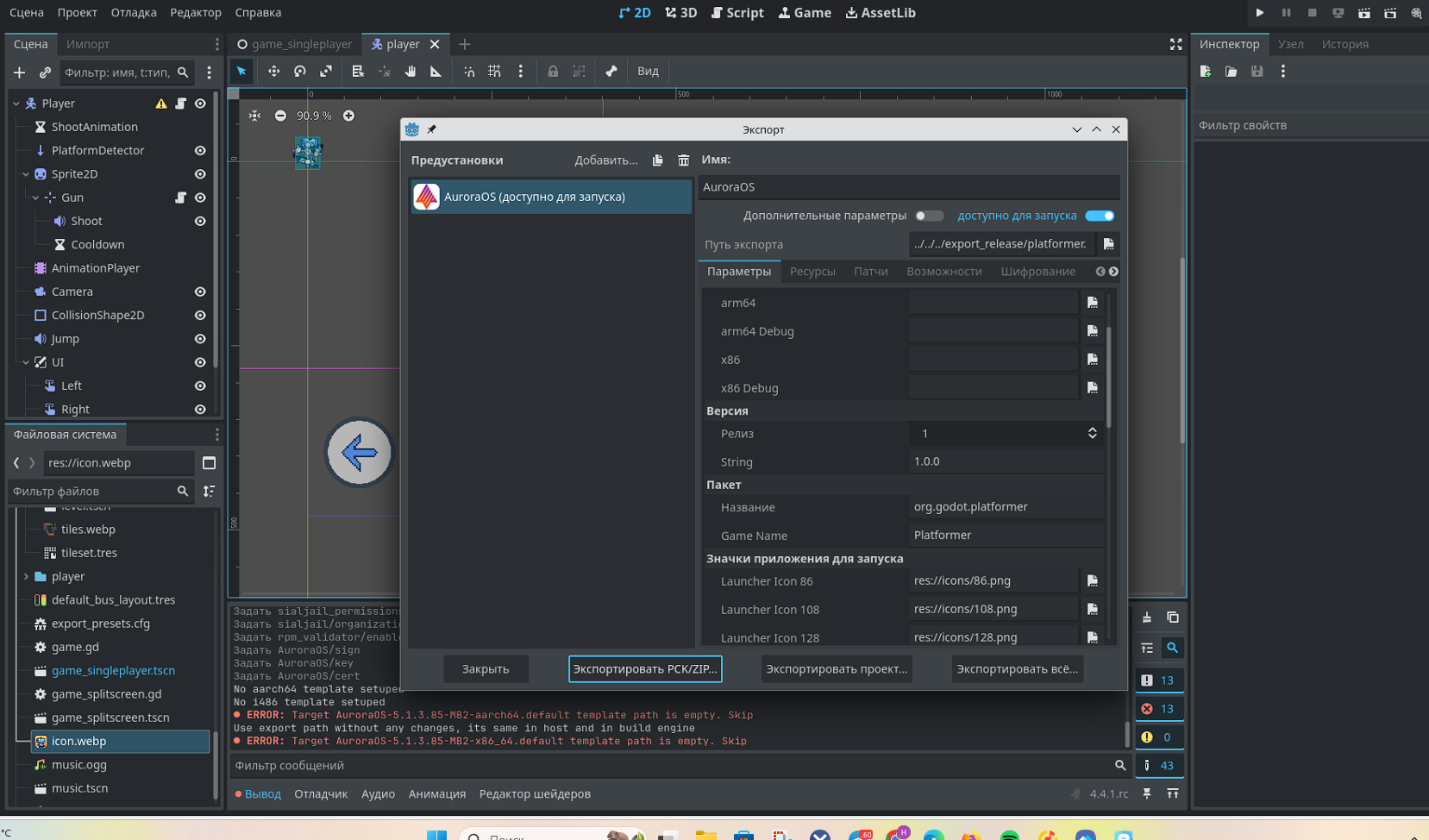This screenshot has height=840, width=1429.
Task: Click the lock selected node icon
Action: click(553, 72)
